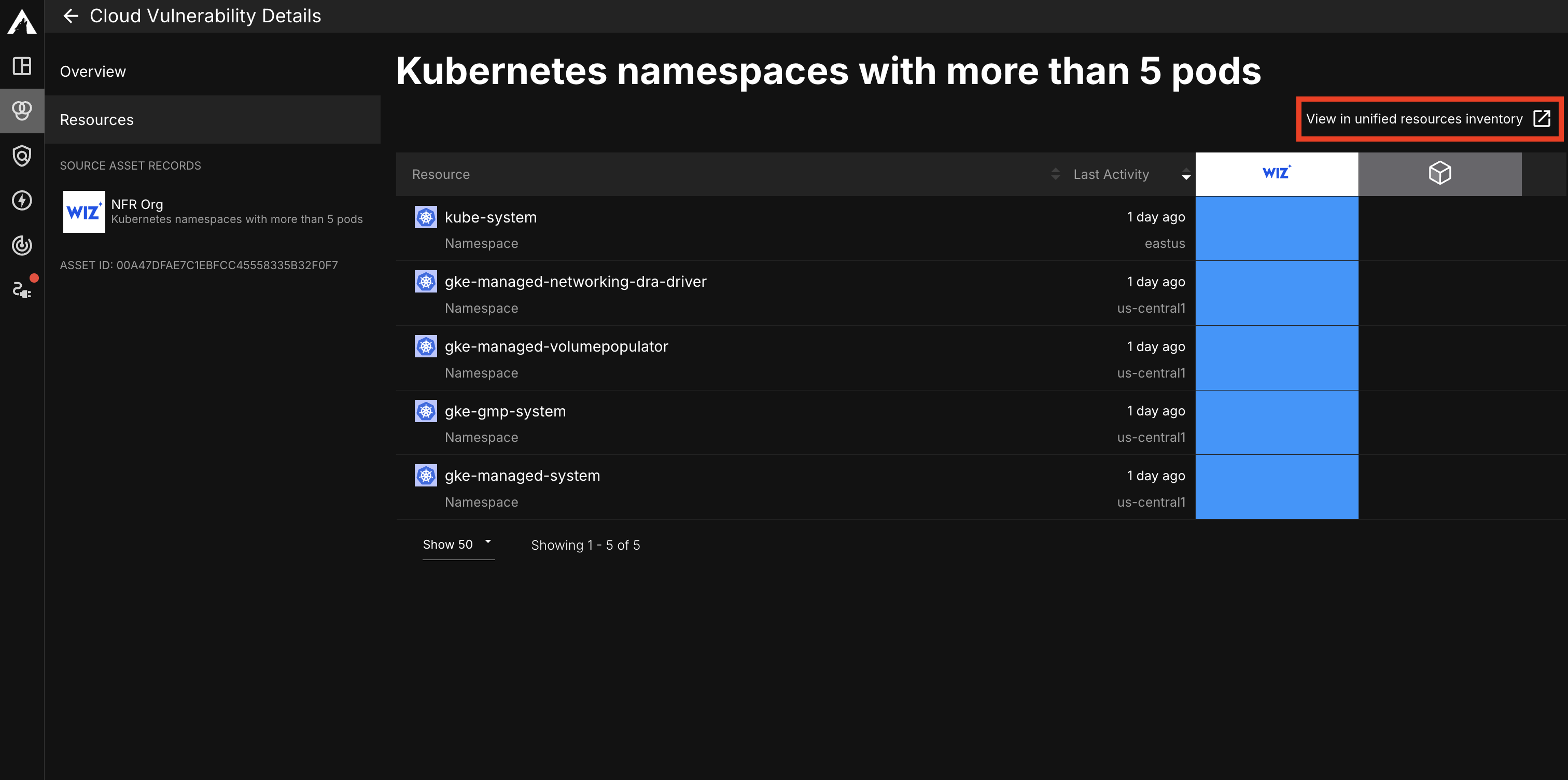Sort by the Resource column arrows
The height and width of the screenshot is (780, 1568).
1056,174
